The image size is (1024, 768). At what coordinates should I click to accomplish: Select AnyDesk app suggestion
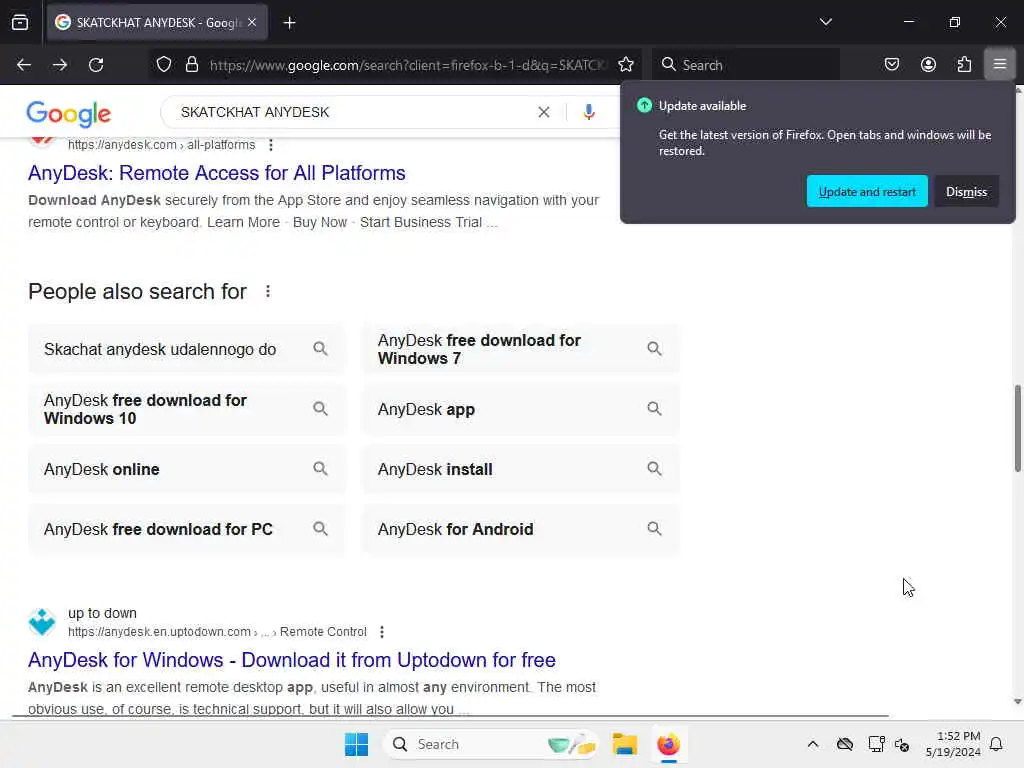[x=520, y=409]
